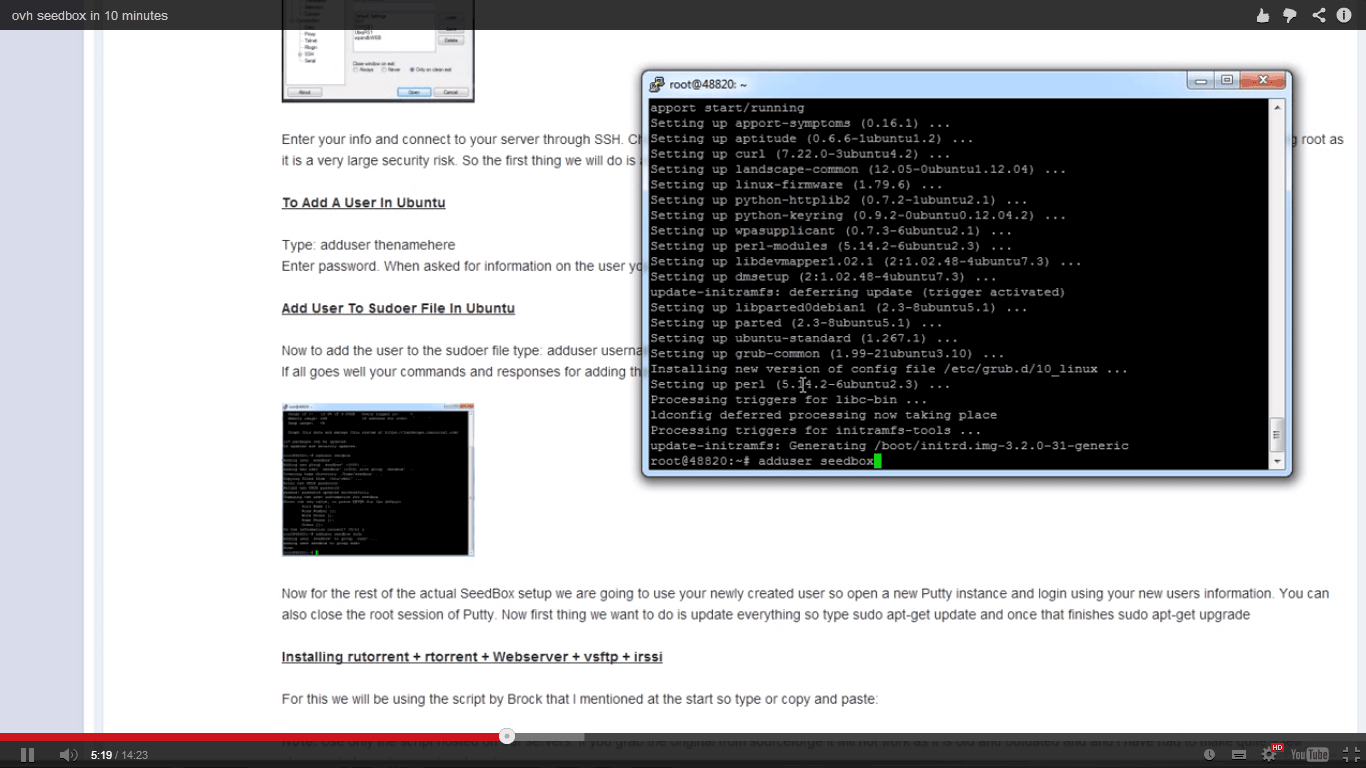This screenshot has width=1366, height=768.
Task: Click the terminal scrollbar down arrow
Action: [x=1276, y=461]
